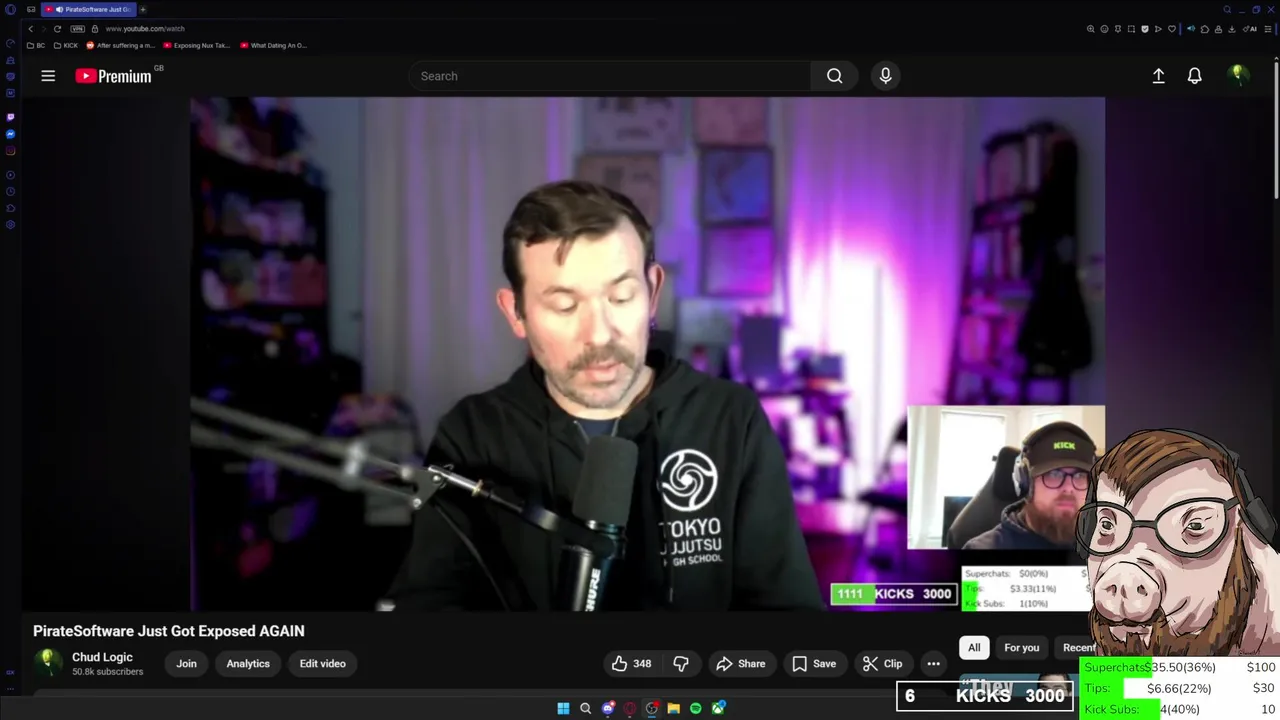Open Spotify from the taskbar
This screenshot has width=1280, height=720.
pos(696,709)
